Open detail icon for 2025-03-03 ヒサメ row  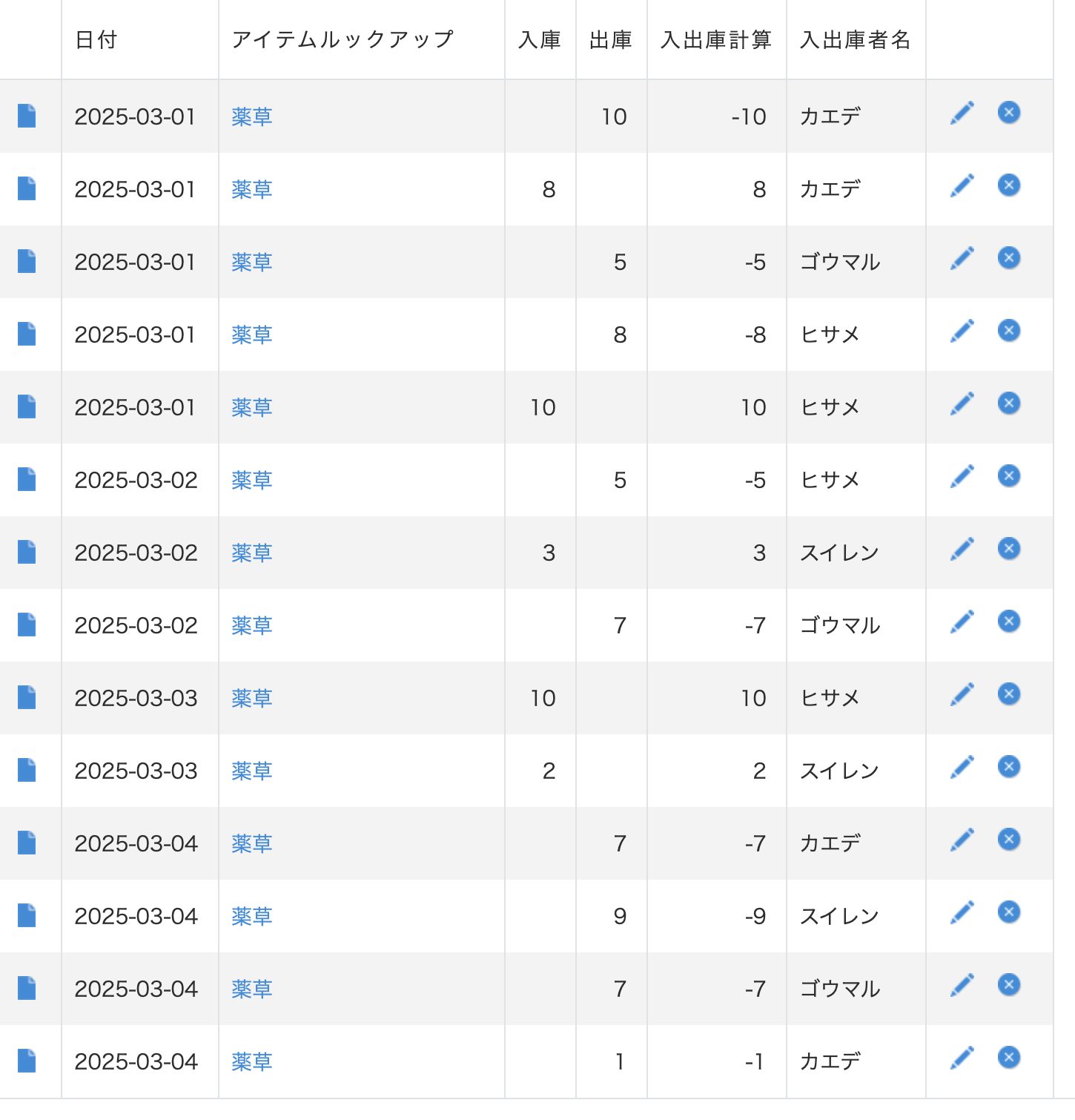coord(27,697)
